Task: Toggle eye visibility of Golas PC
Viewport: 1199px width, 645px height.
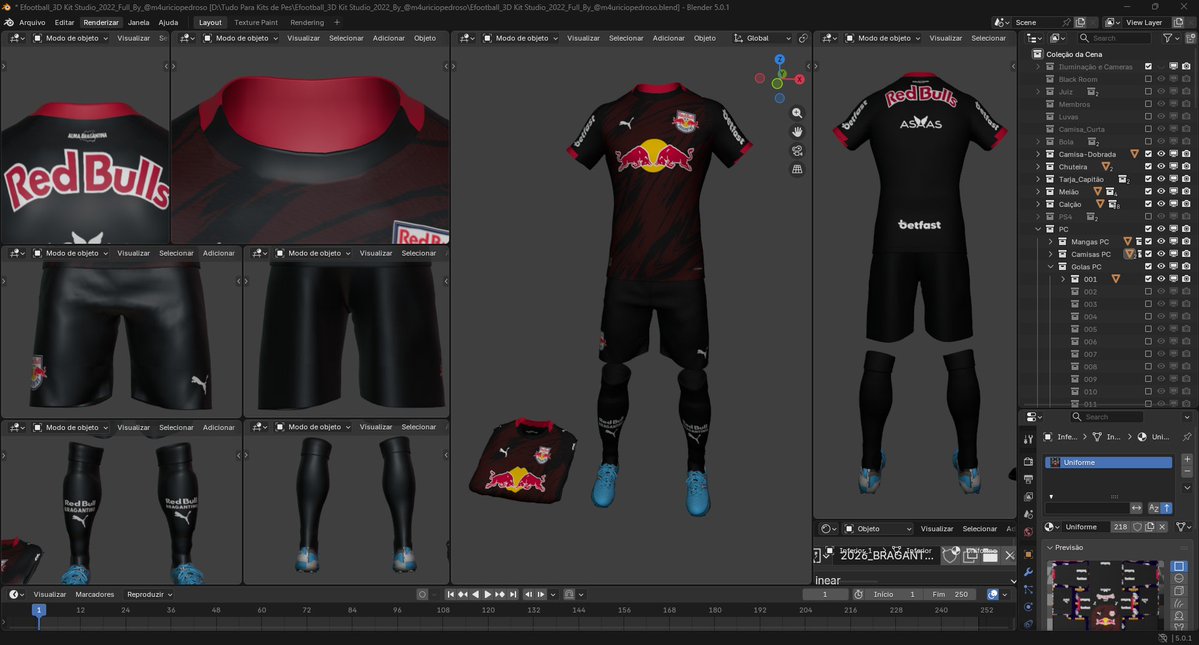Action: click(x=1161, y=267)
